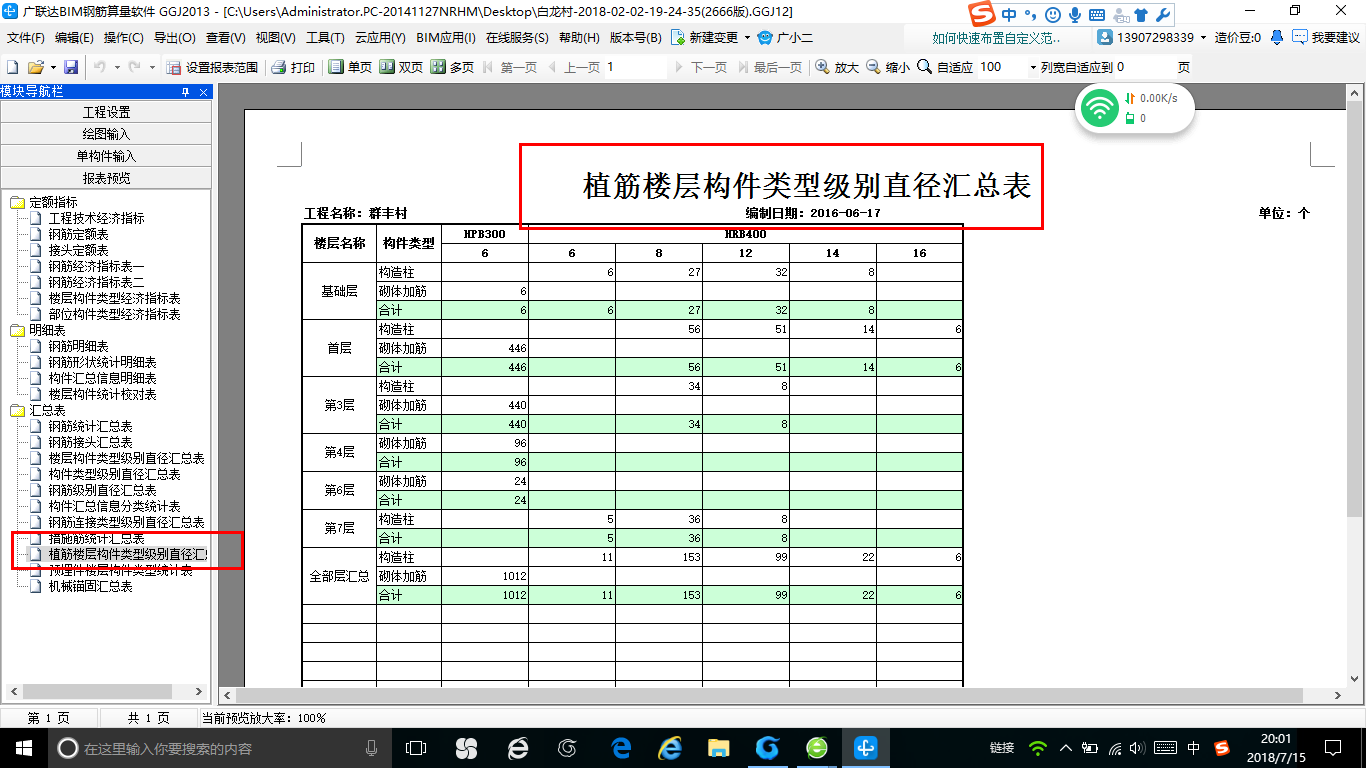Click the new file icon in toolbar
This screenshot has width=1366, height=768.
[x=12, y=67]
